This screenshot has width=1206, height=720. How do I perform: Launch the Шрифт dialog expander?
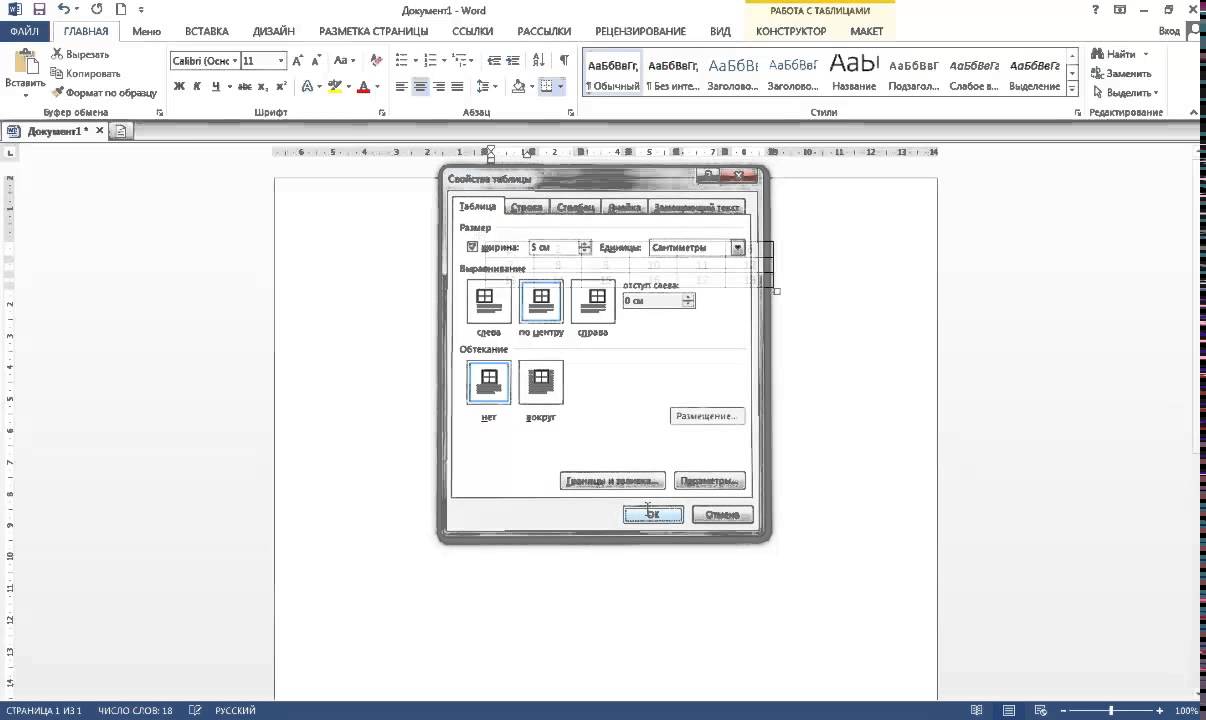tap(382, 113)
